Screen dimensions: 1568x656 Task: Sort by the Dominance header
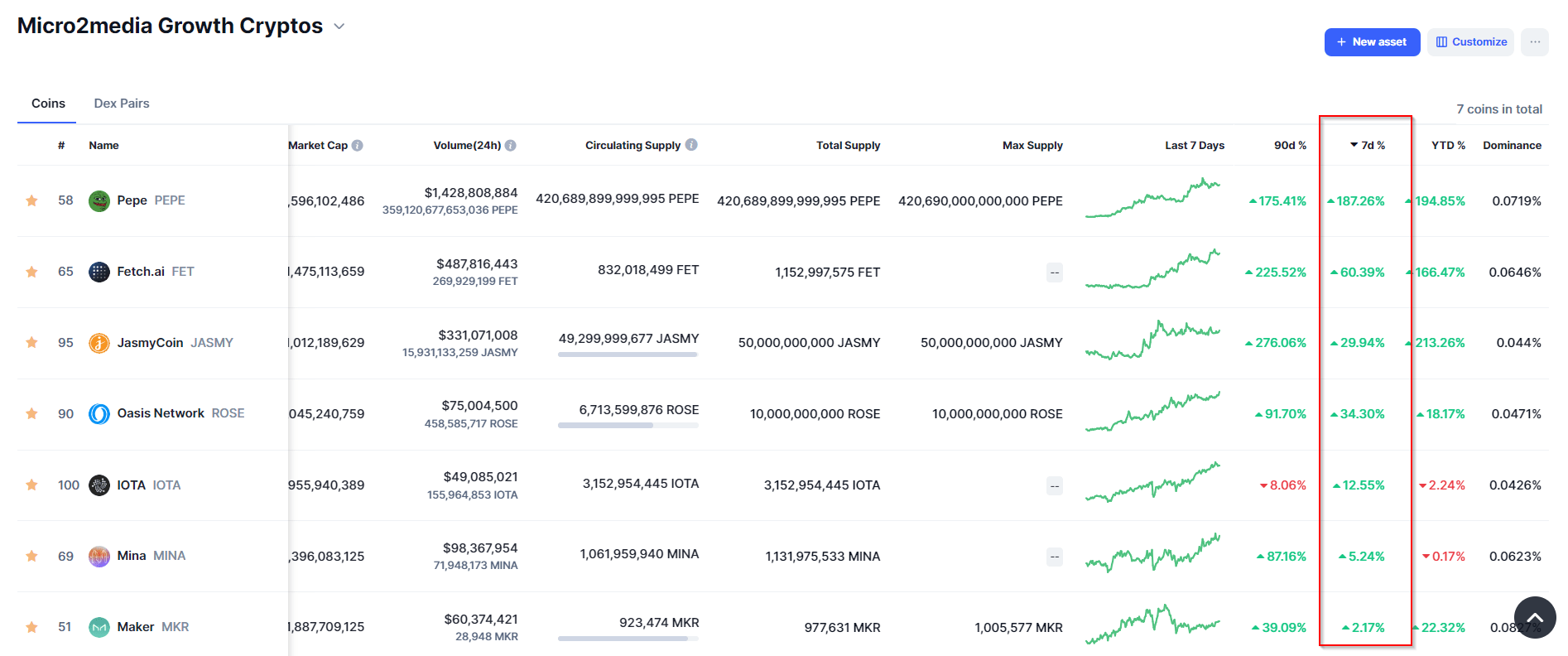(x=1512, y=146)
